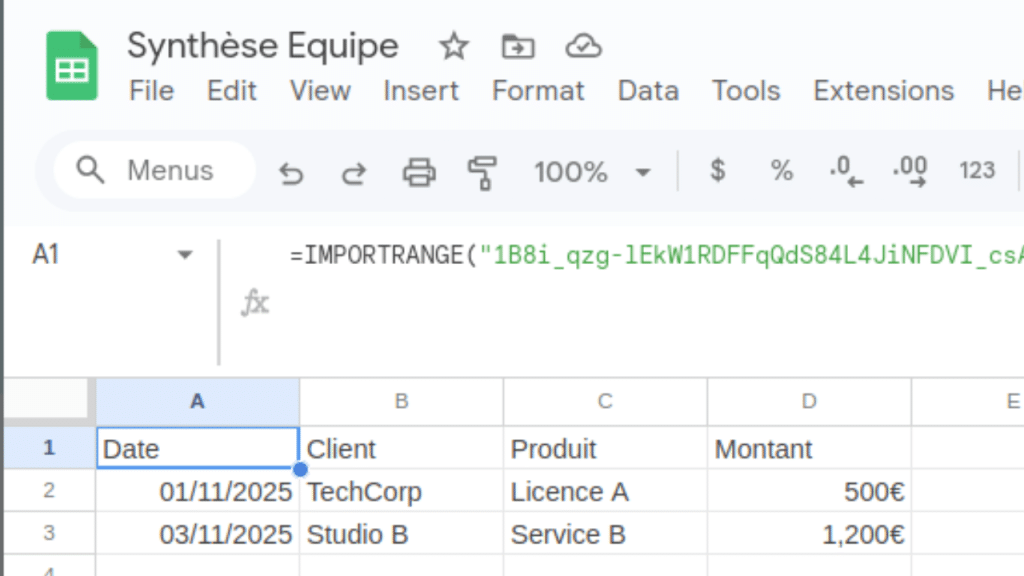Select the Montant cell
Image resolution: width=1024 pixels, height=576 pixels.
(809, 449)
